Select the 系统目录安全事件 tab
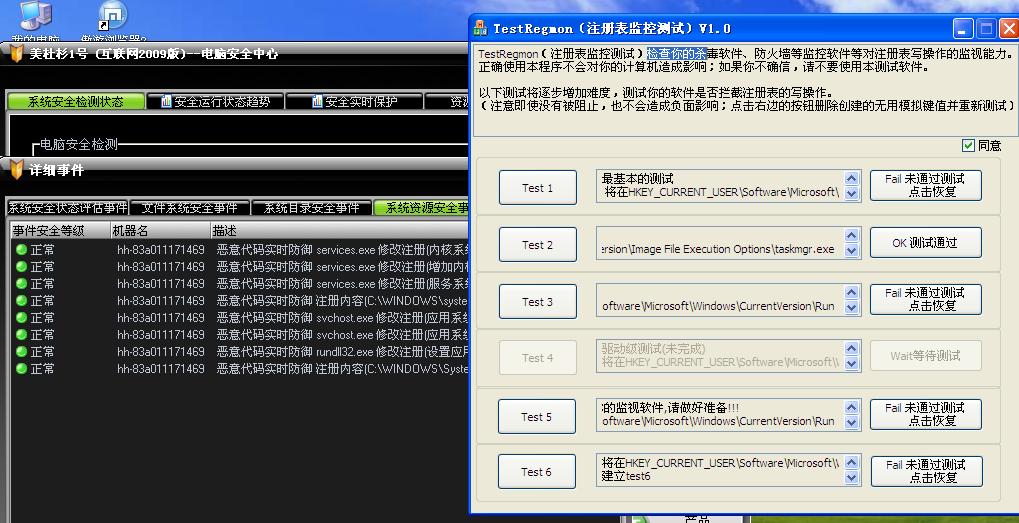1019x523 pixels. tap(310, 208)
